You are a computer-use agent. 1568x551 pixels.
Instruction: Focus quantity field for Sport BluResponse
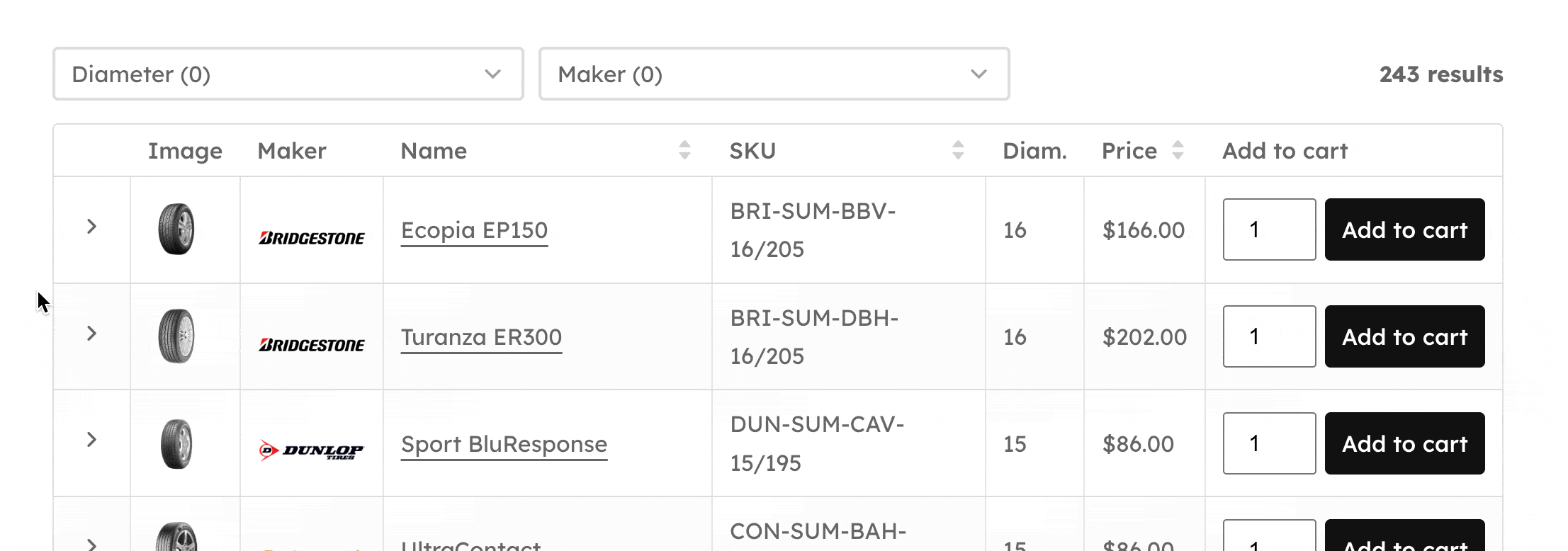1269,443
